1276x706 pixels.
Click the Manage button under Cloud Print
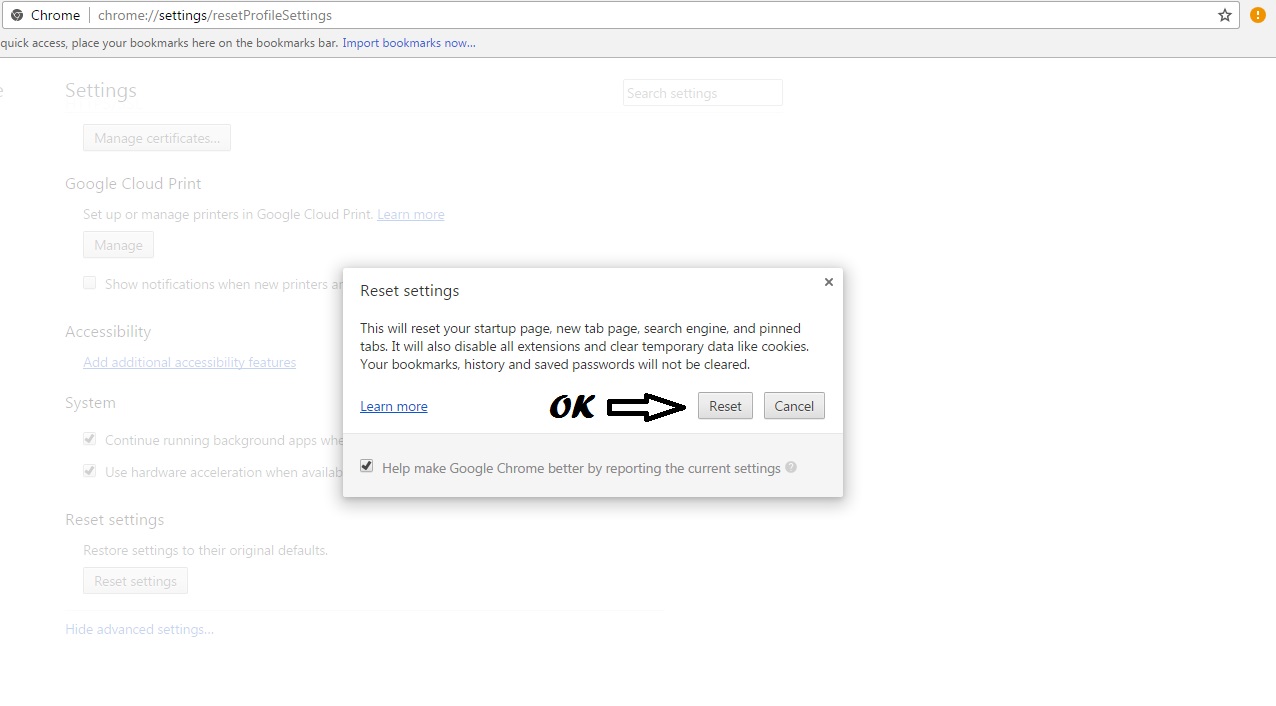click(118, 245)
